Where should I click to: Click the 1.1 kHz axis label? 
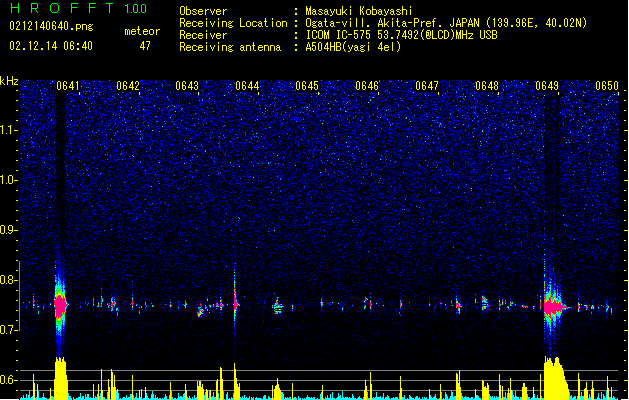[x=9, y=130]
